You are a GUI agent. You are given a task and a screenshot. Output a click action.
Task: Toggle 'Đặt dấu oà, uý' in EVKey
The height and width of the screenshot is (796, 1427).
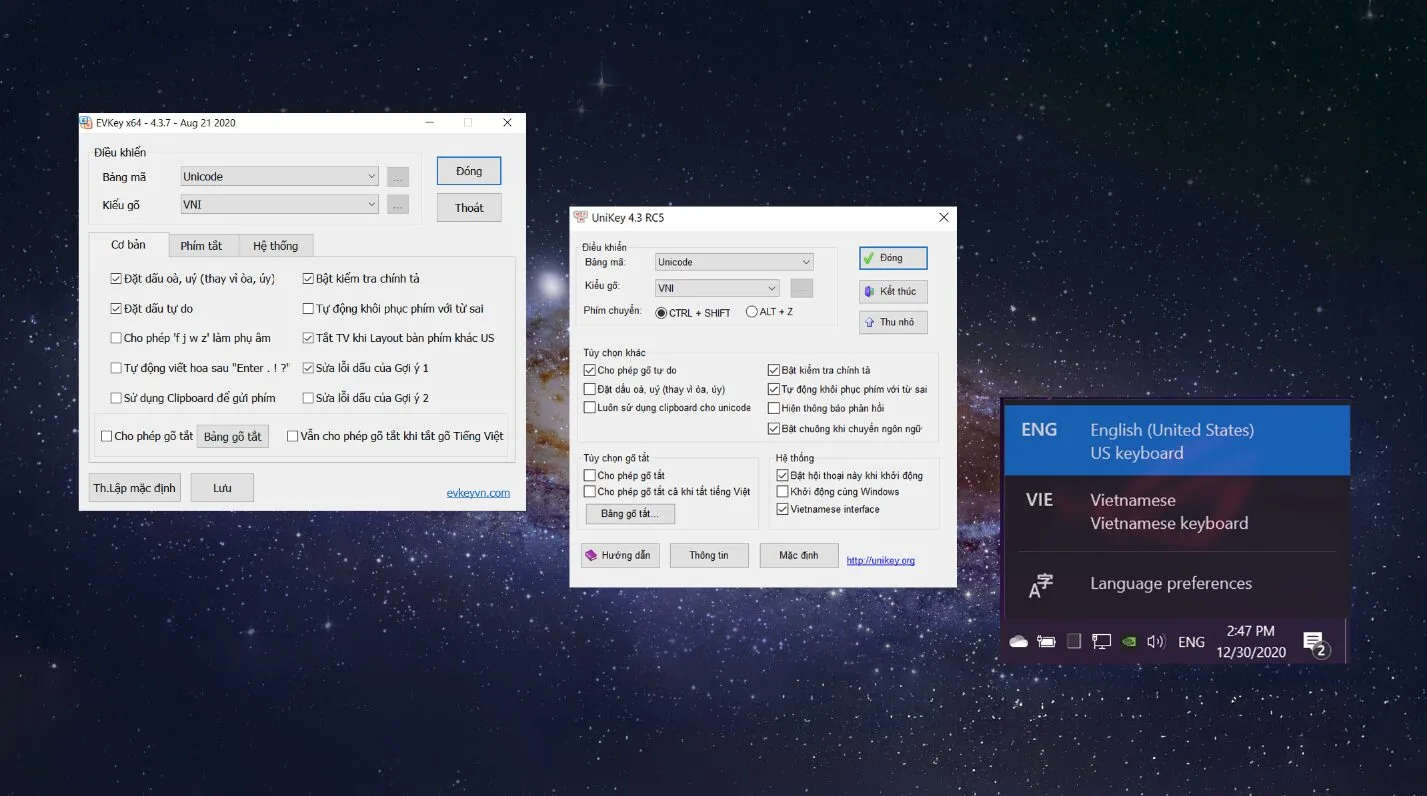116,279
